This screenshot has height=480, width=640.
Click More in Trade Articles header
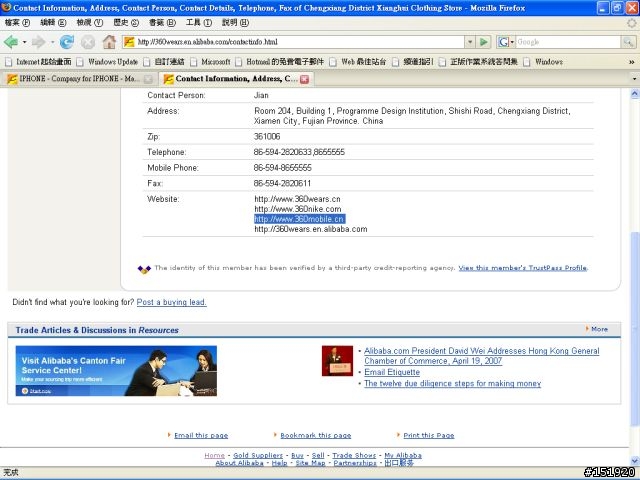(599, 329)
